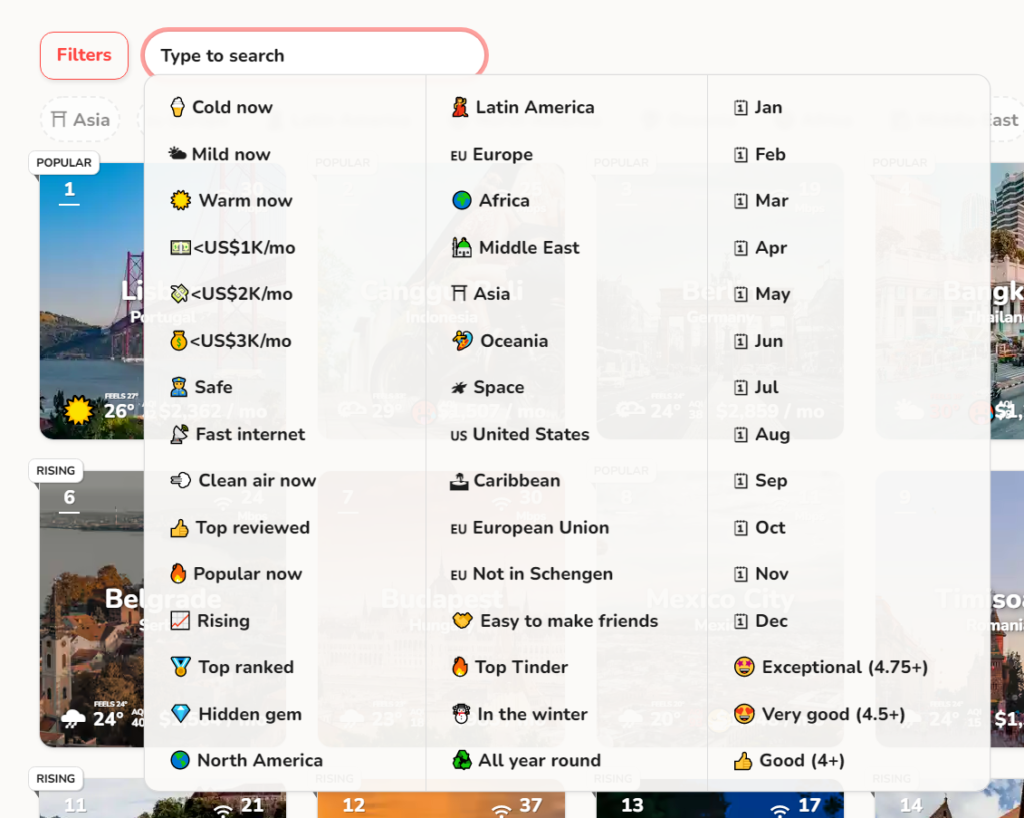Viewport: 1024px width, 818px height.
Task: Select the Top Tinder filter
Action: point(513,667)
